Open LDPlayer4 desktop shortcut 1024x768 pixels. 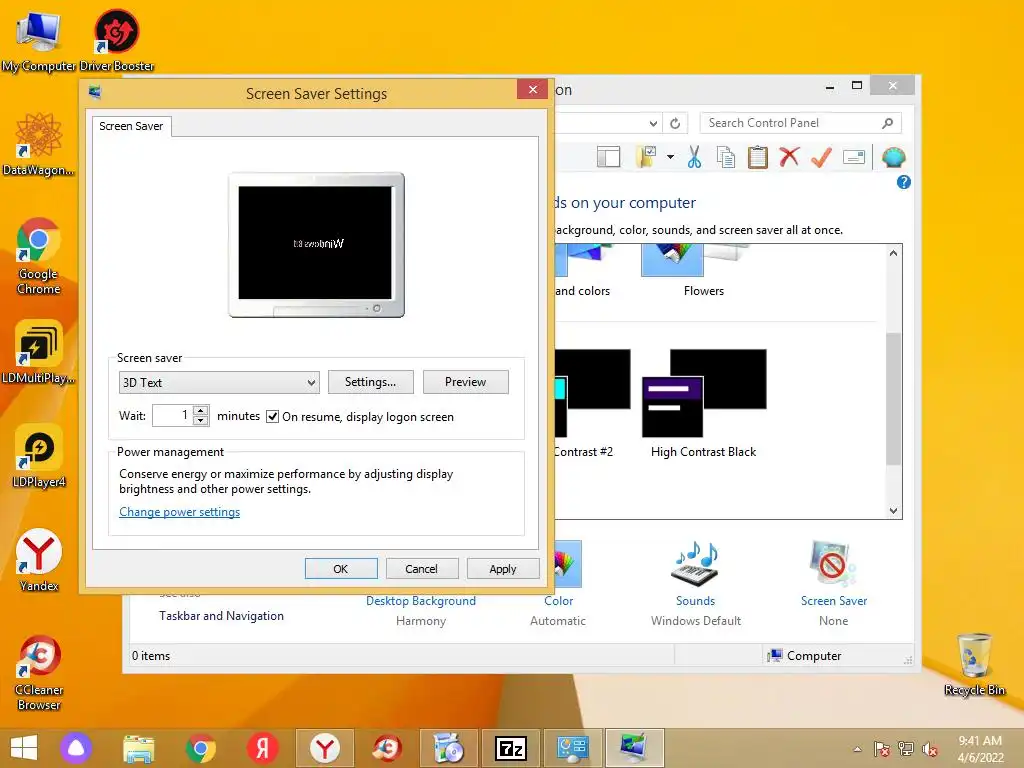pyautogui.click(x=39, y=456)
